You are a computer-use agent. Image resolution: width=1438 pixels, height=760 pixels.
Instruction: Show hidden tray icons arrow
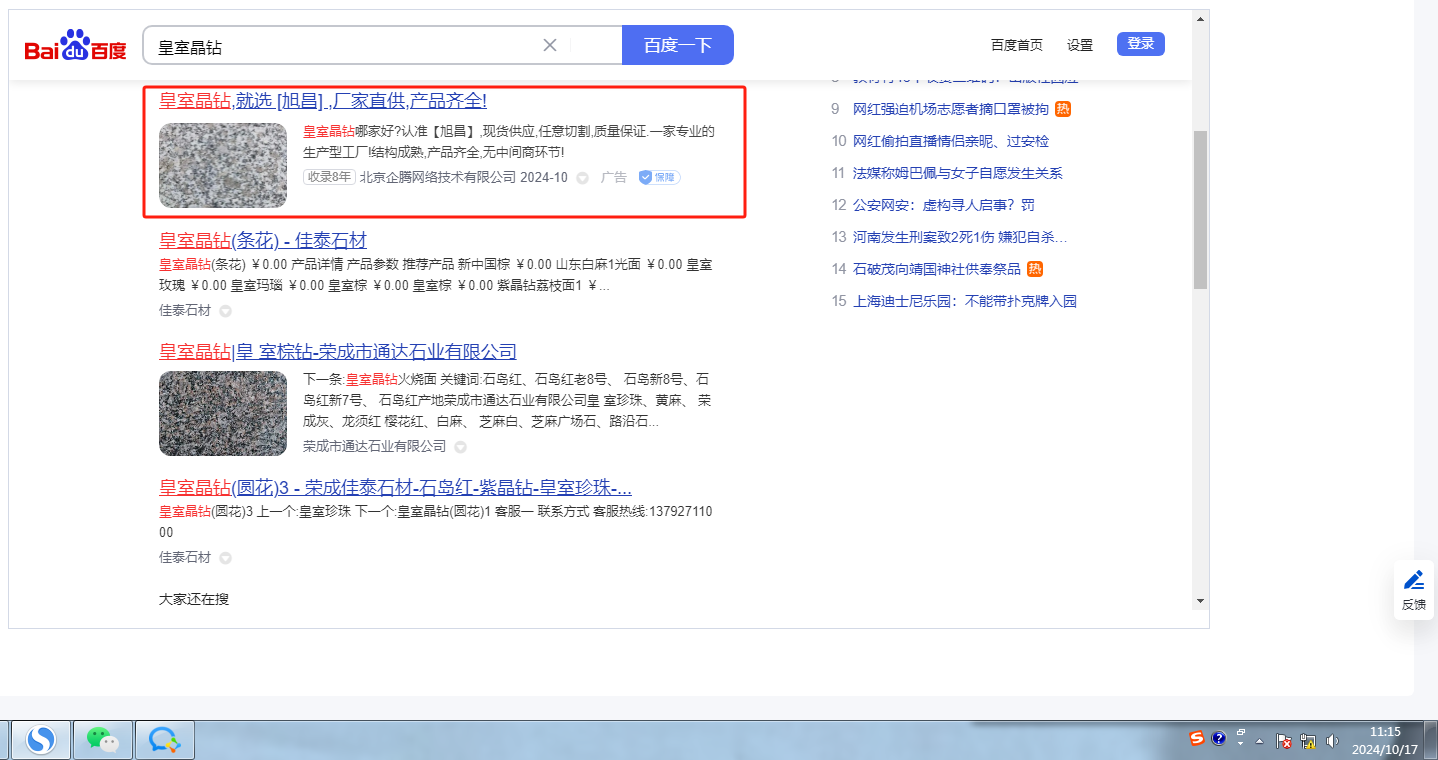point(1260,741)
